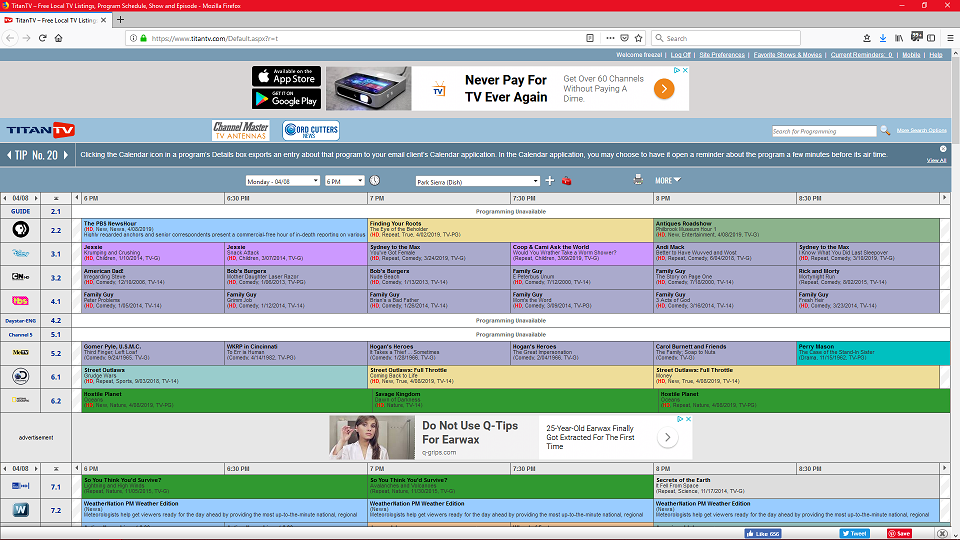Screen dimensions: 960x540
Task: Go to previous day in top grid header
Action: click(5, 198)
